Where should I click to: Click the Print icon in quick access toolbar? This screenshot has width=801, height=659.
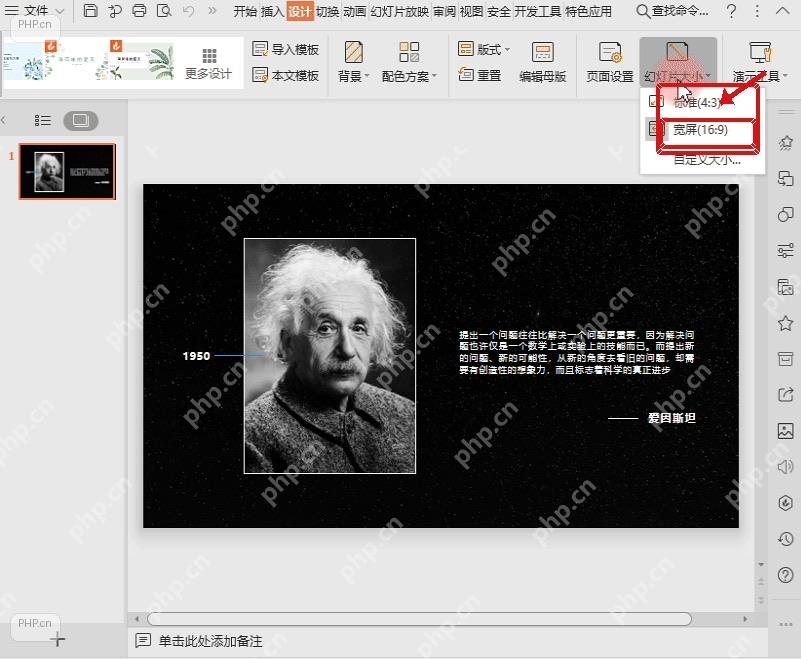pyautogui.click(x=139, y=10)
